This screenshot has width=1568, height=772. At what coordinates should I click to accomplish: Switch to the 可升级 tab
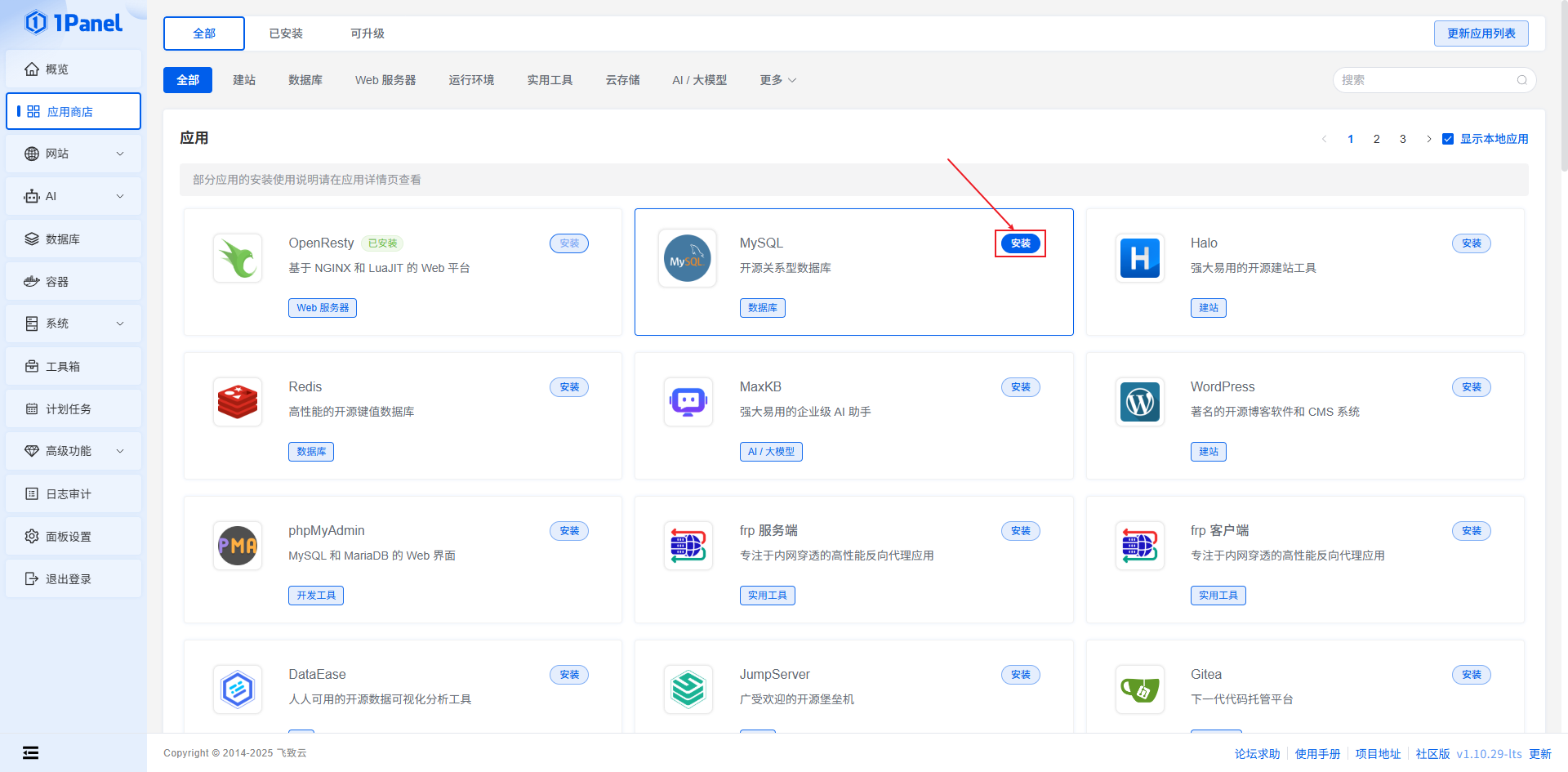tap(367, 33)
